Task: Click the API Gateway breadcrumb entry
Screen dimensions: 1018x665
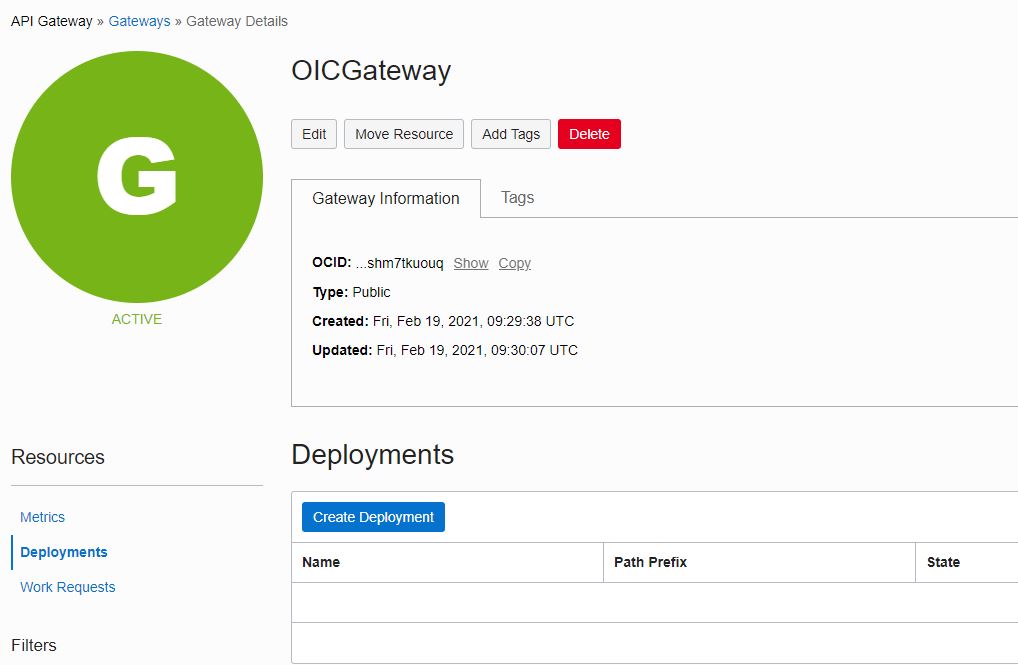Action: coord(46,20)
